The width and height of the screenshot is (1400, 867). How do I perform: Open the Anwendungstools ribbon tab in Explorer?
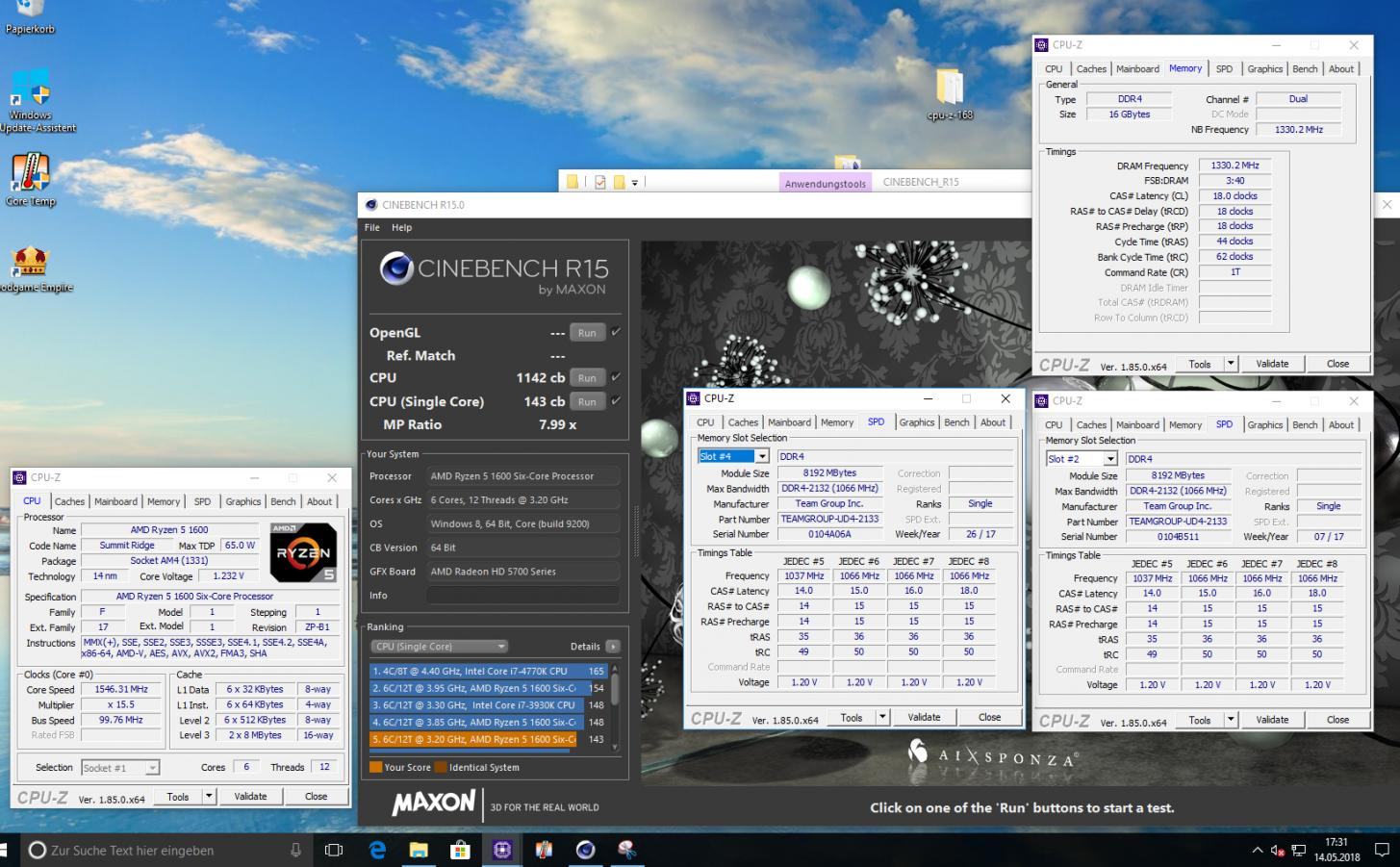click(826, 183)
